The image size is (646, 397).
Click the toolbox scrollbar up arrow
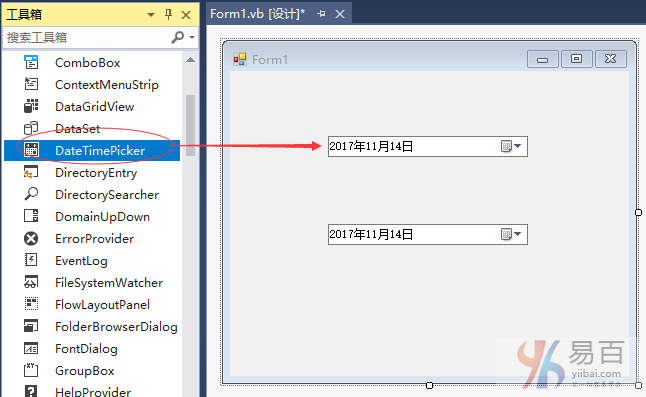[190, 60]
